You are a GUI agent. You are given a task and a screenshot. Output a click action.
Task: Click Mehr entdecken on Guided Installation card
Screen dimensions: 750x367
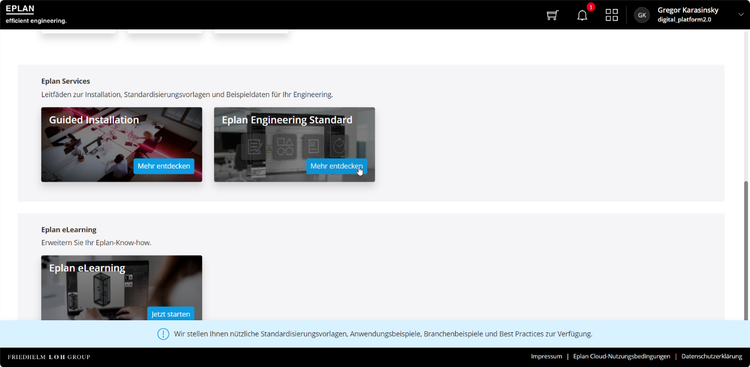pyautogui.click(x=164, y=166)
